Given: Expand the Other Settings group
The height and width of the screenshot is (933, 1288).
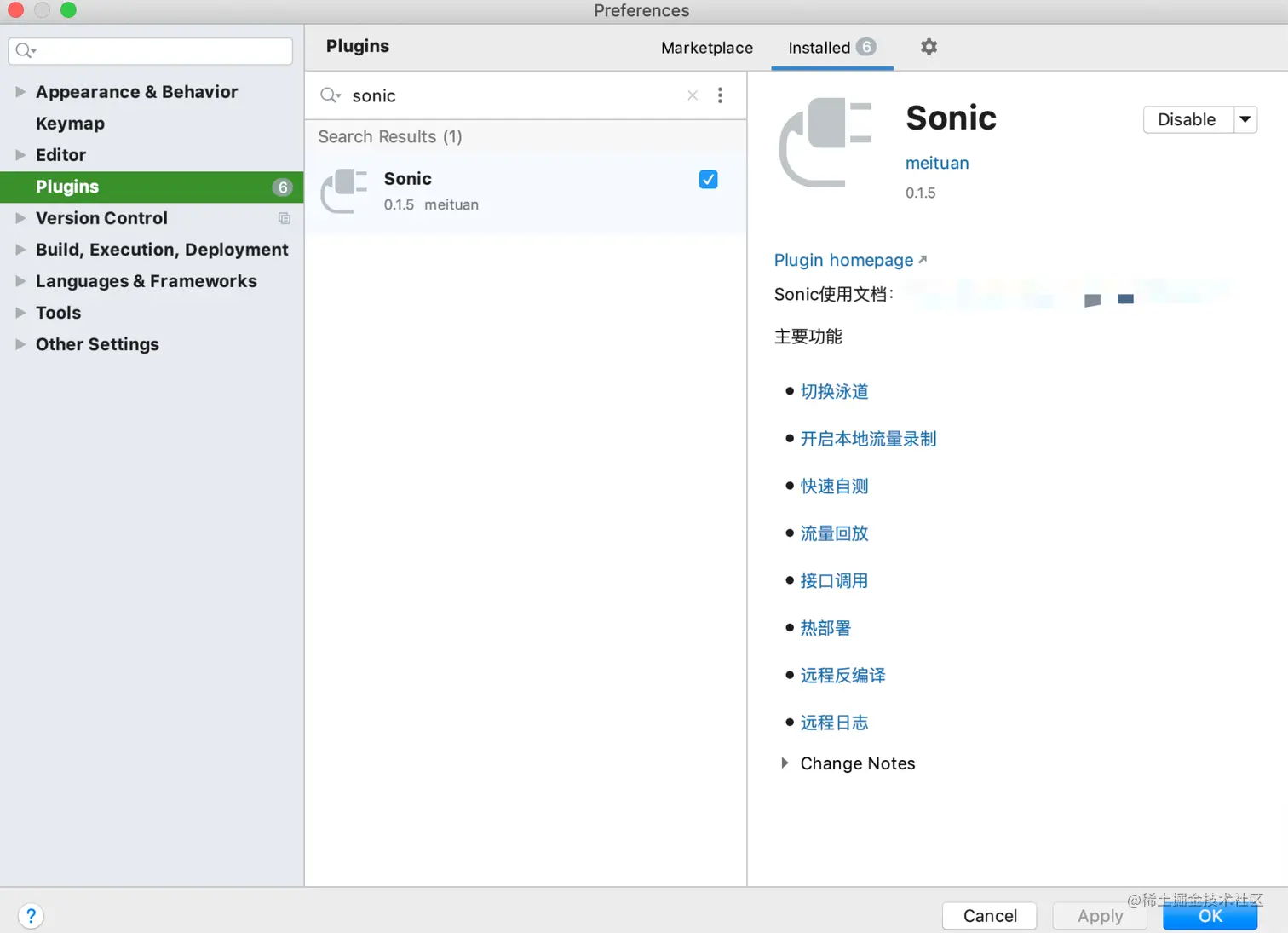Looking at the screenshot, I should tap(20, 344).
